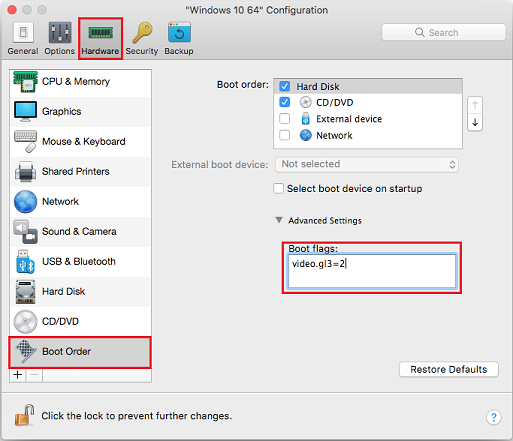Open the General settings tab icon
Screen dimensions: 513x441
[x=23, y=33]
